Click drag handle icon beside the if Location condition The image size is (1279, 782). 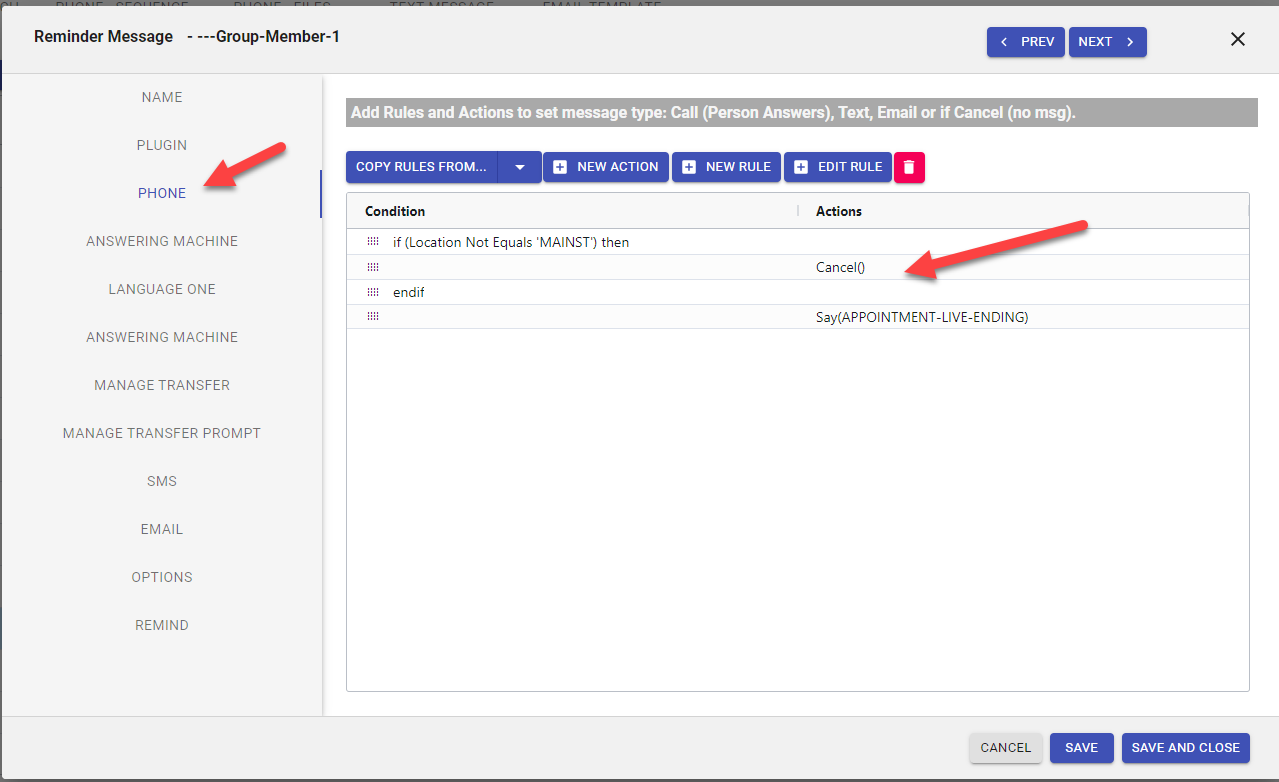point(373,242)
